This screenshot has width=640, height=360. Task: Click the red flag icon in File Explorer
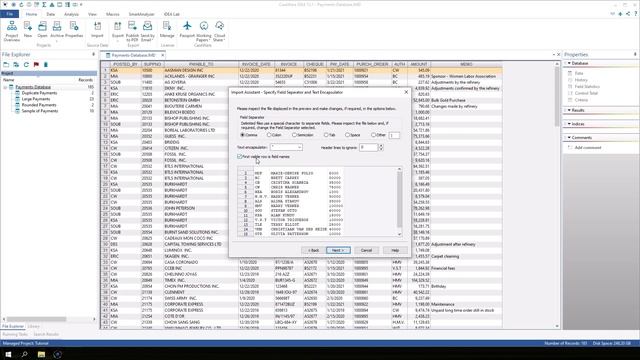pyautogui.click(x=36, y=64)
